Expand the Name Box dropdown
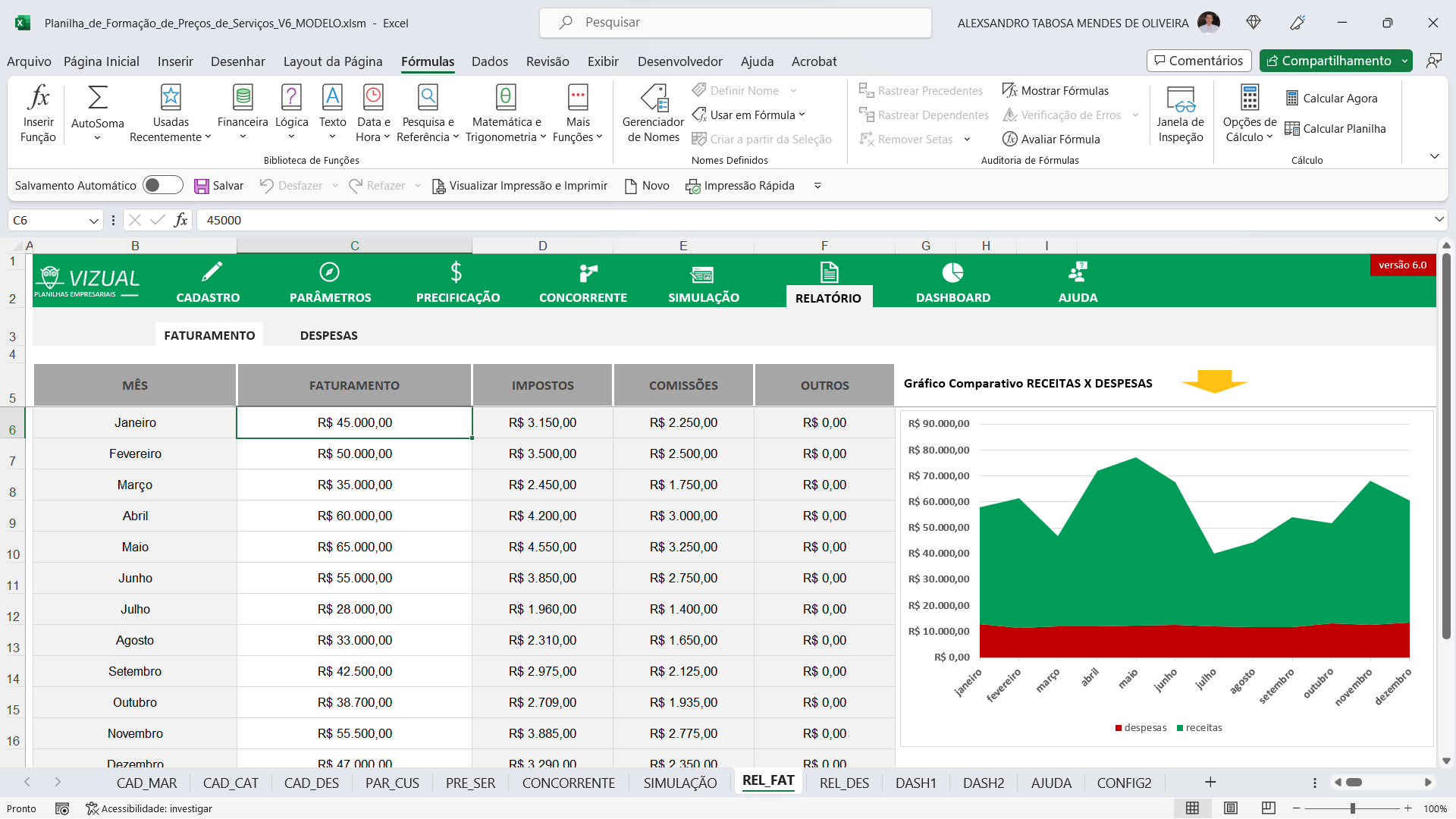This screenshot has width=1456, height=819. pyautogui.click(x=93, y=221)
